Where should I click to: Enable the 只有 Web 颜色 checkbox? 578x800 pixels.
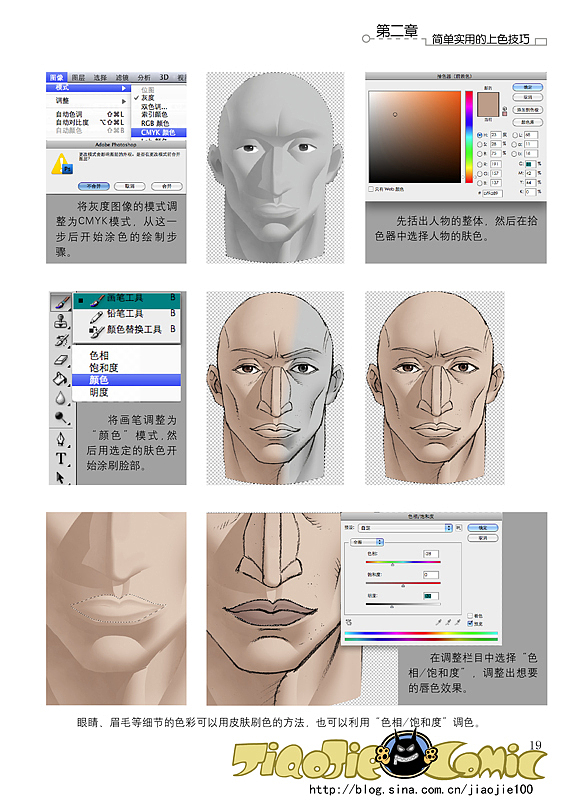[371, 189]
